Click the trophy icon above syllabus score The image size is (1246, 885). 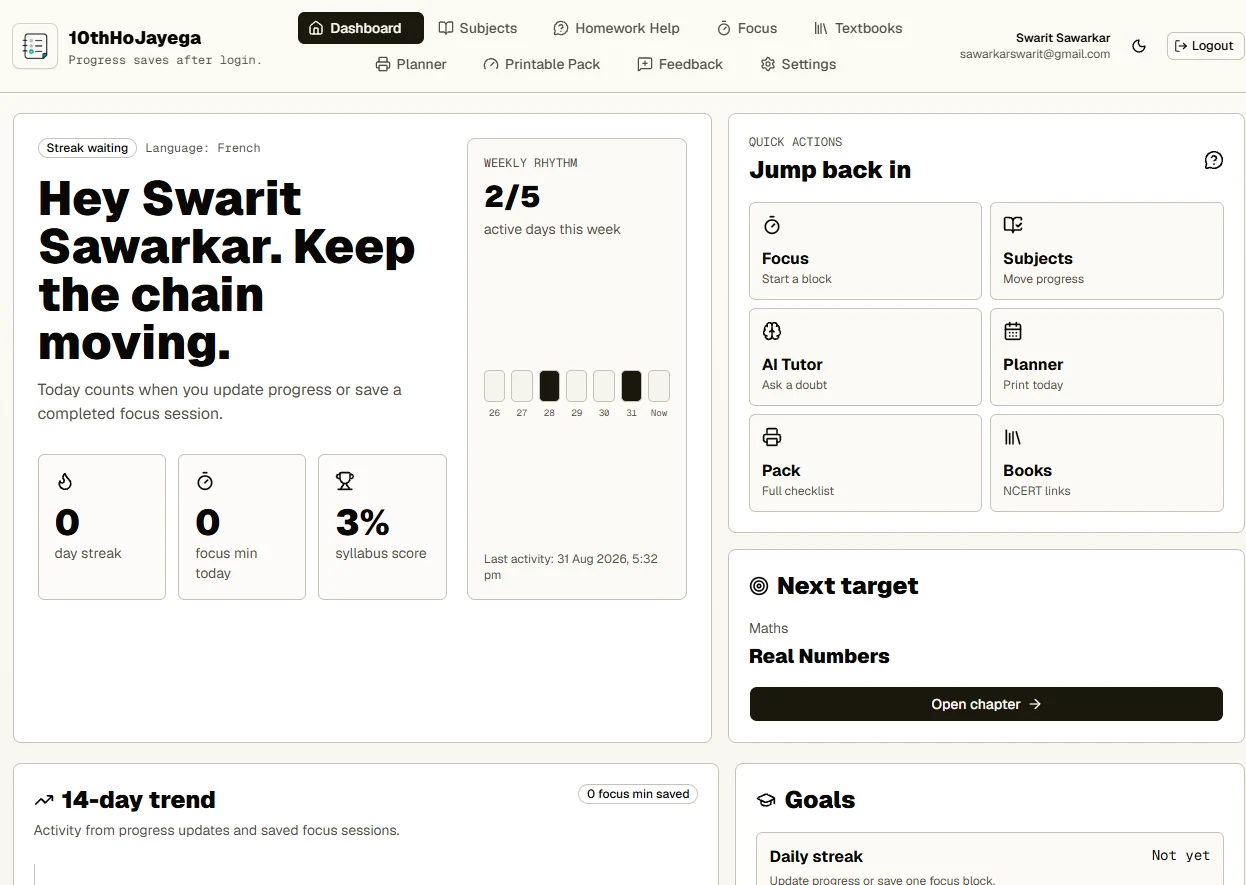[345, 482]
